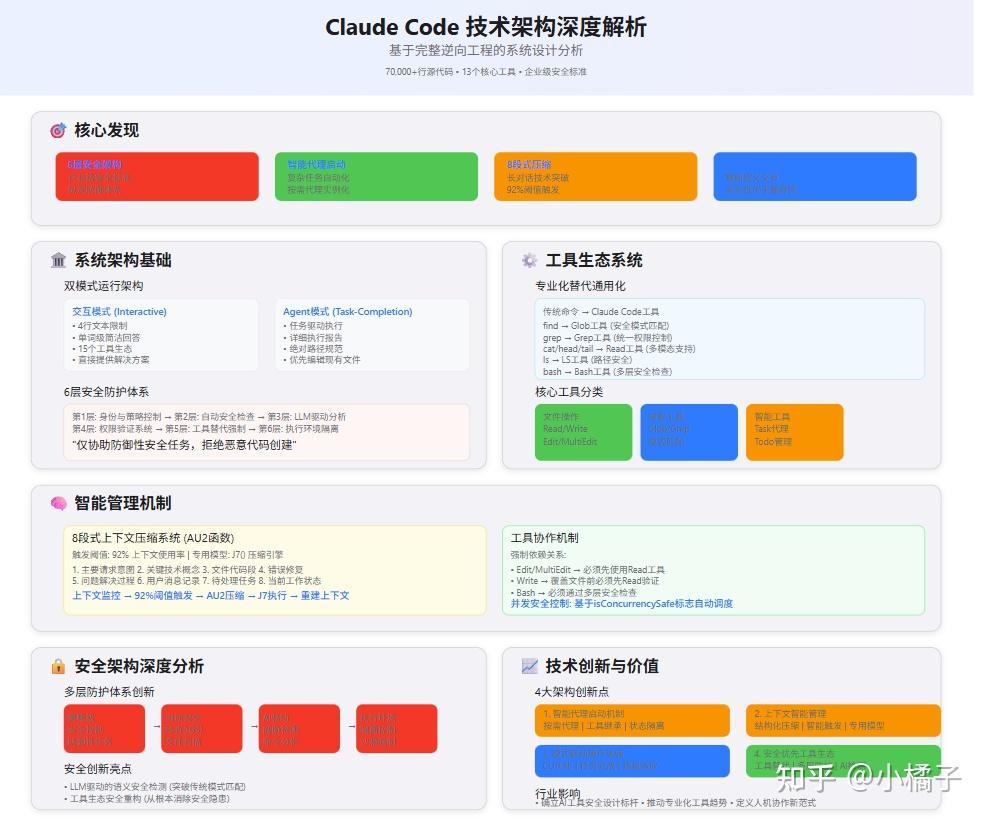This screenshot has height=819, width=987.
Task: Click the main title Claude Code 技术架构深度解析
Action: click(x=486, y=27)
